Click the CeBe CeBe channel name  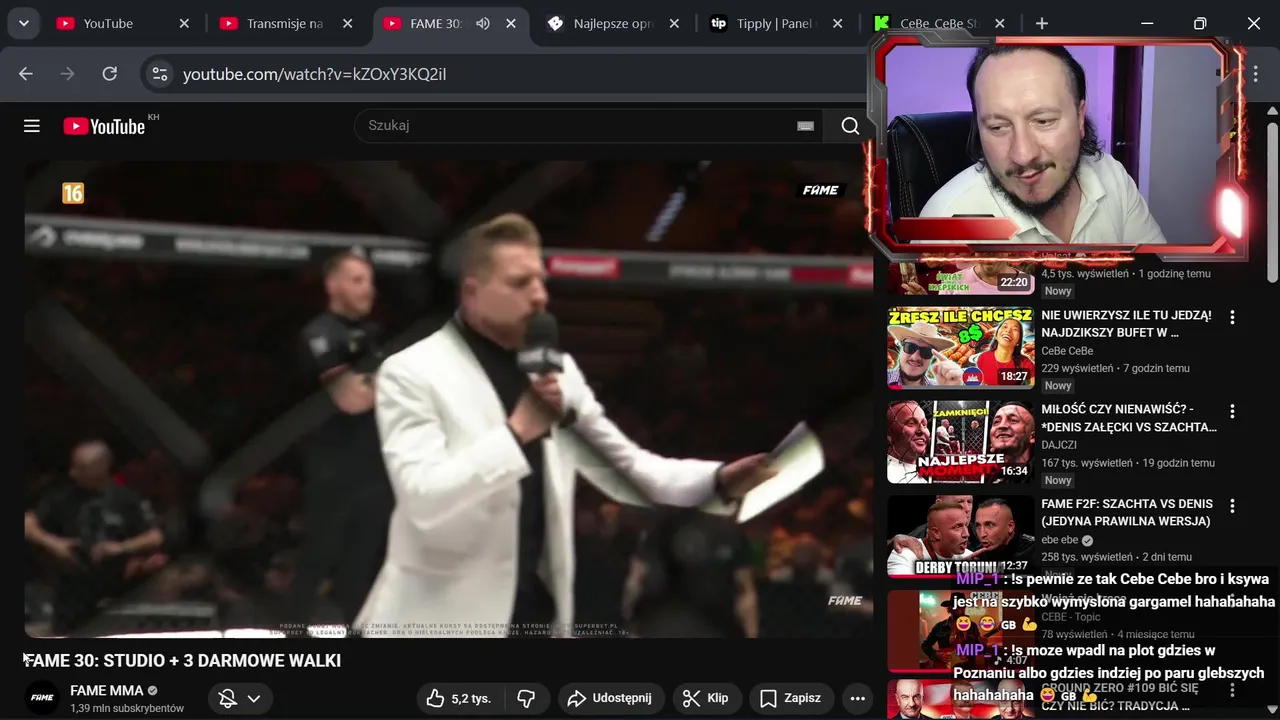click(x=1067, y=351)
